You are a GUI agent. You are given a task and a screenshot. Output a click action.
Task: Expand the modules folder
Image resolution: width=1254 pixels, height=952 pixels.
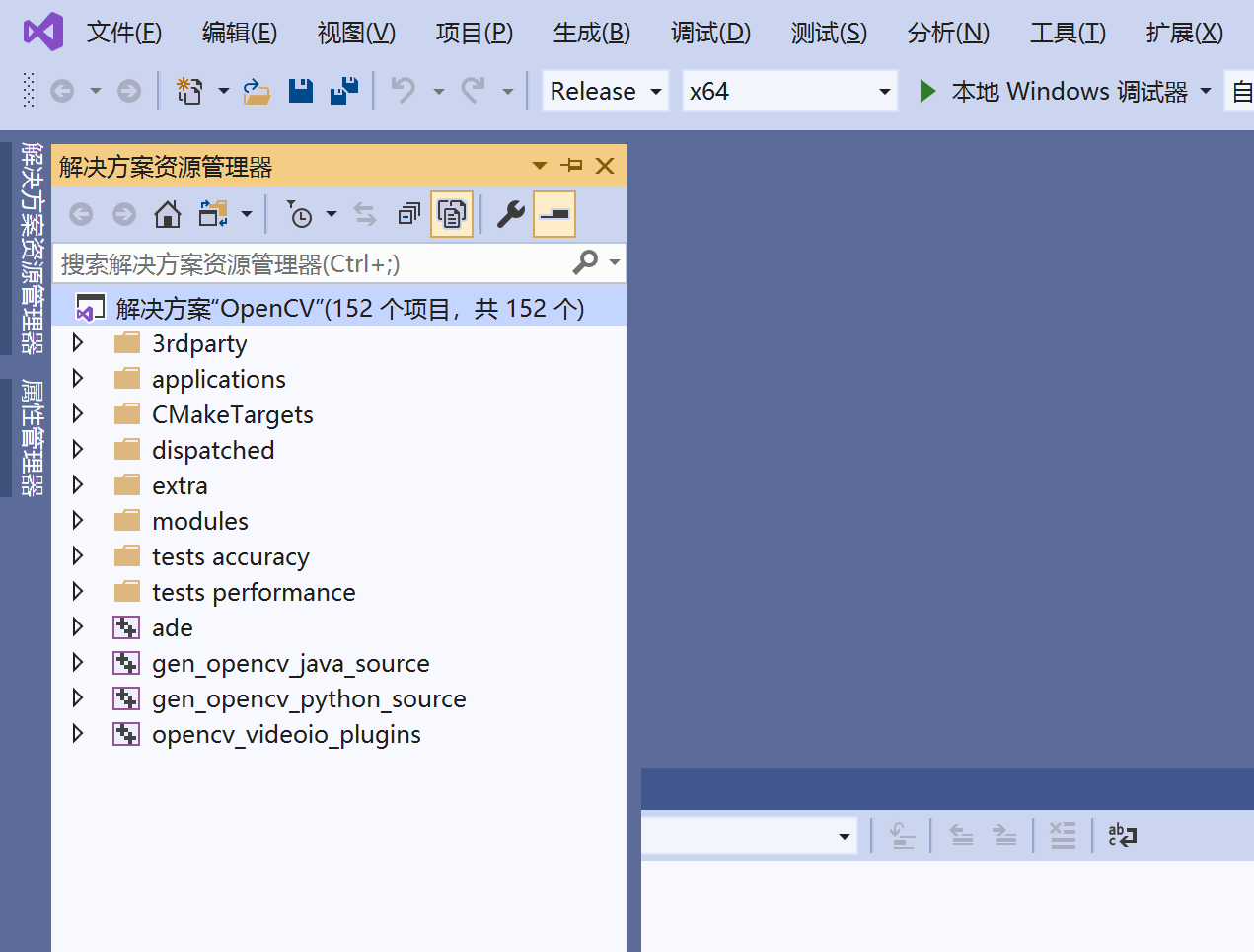click(x=79, y=520)
